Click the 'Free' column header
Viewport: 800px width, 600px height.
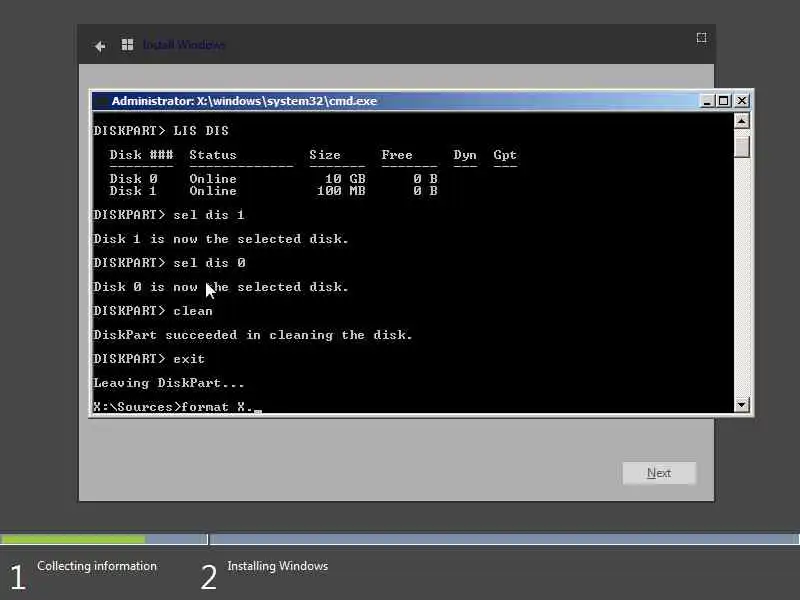[397, 155]
